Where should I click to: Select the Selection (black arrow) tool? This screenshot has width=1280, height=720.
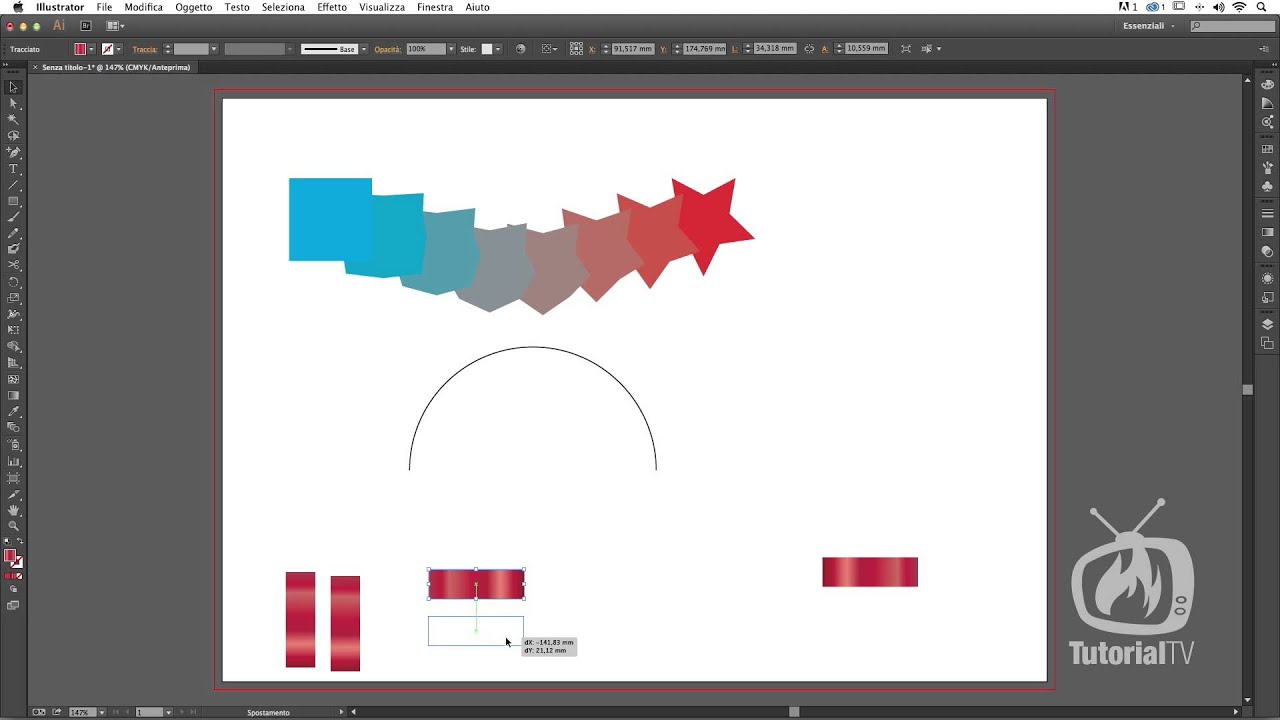coord(13,87)
